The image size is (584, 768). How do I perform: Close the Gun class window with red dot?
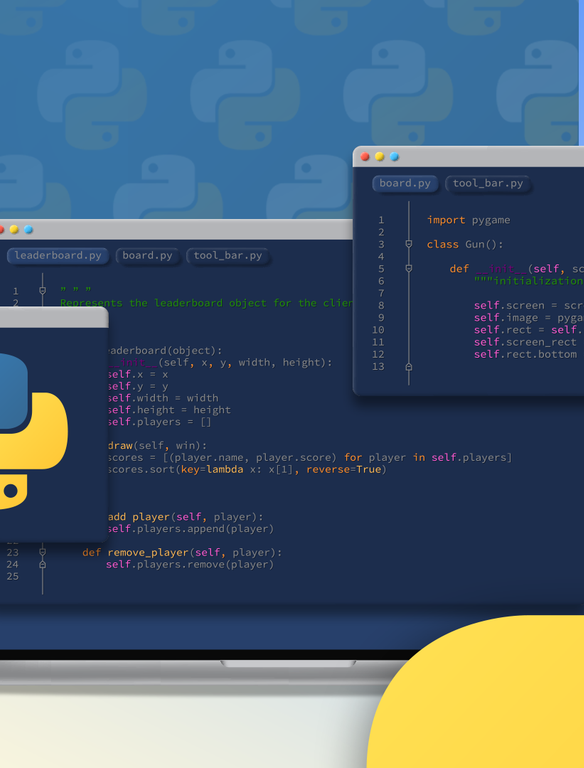pos(365,157)
